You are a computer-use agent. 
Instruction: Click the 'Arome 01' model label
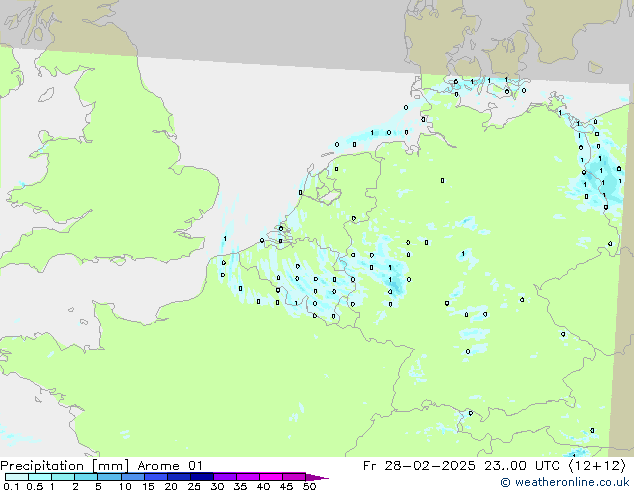170,466
